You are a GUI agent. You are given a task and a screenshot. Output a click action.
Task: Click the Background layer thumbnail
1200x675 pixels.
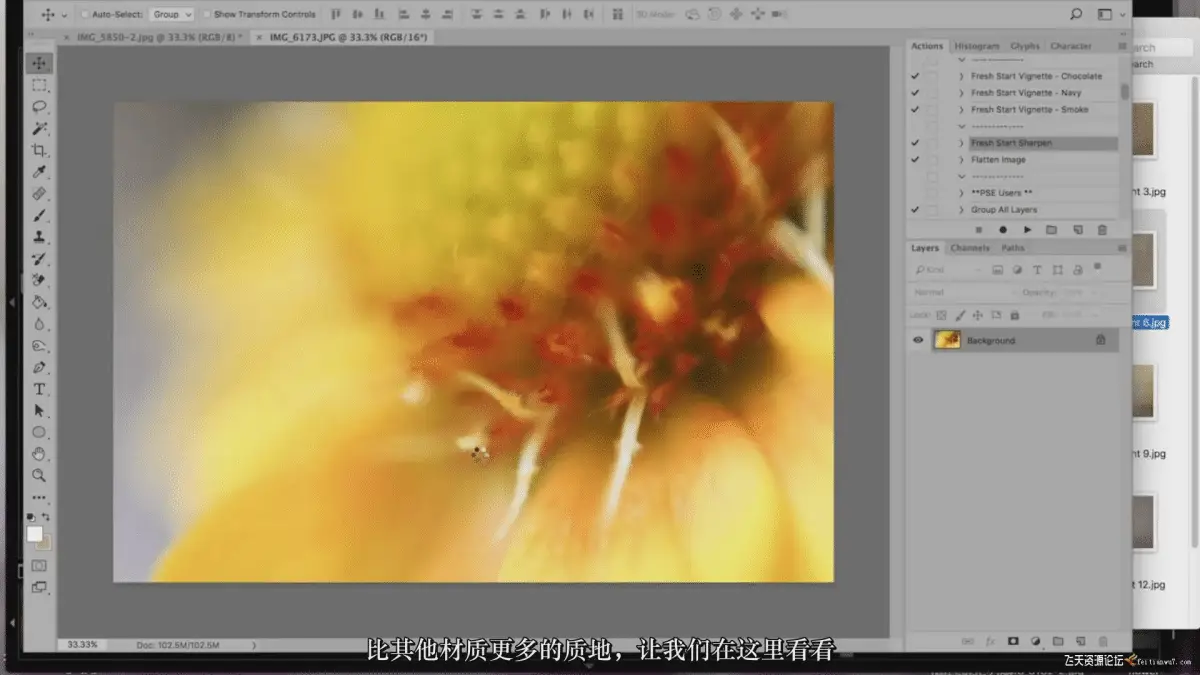point(946,340)
